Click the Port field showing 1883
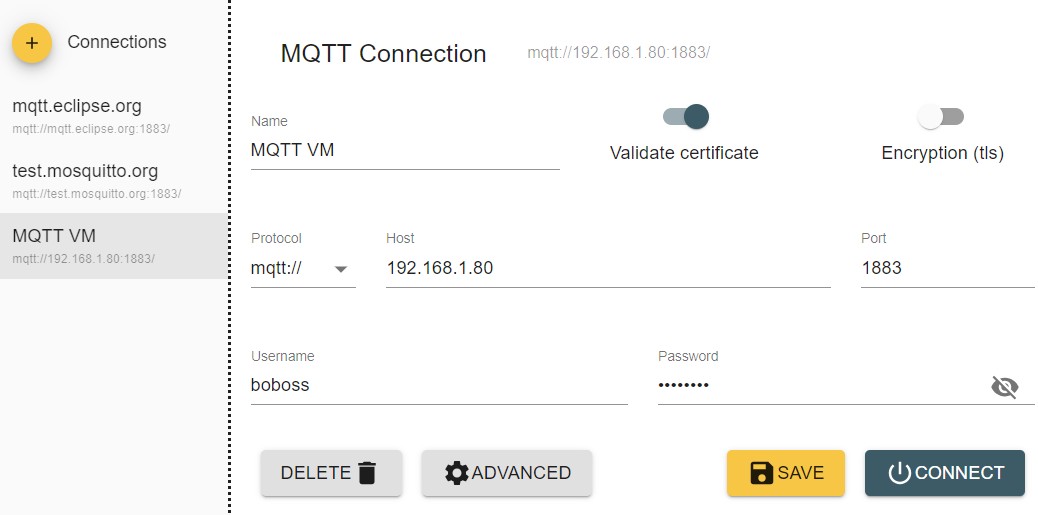Image resolution: width=1038 pixels, height=515 pixels. click(x=946, y=268)
